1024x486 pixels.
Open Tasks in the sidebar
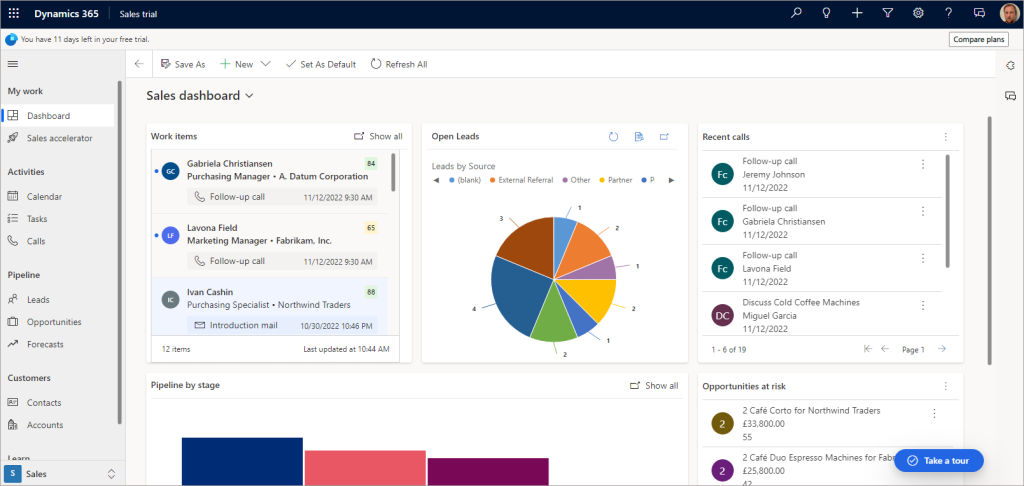pyautogui.click(x=58, y=219)
